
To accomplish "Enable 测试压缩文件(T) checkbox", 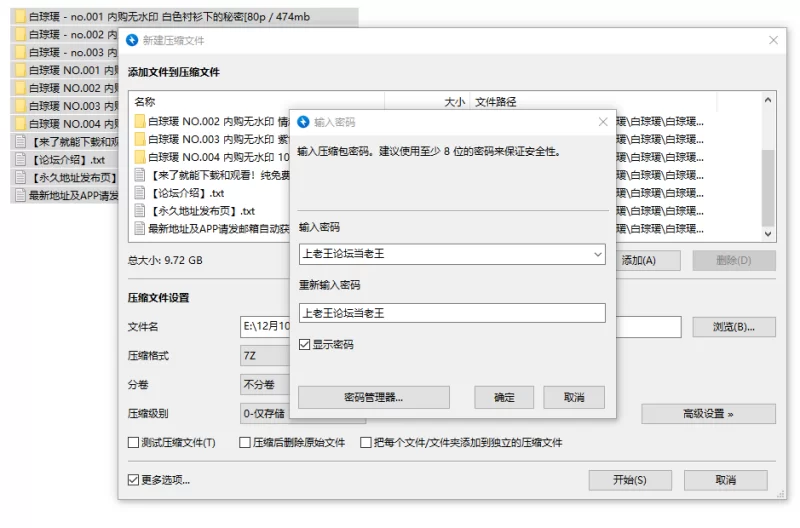I will pos(133,442).
